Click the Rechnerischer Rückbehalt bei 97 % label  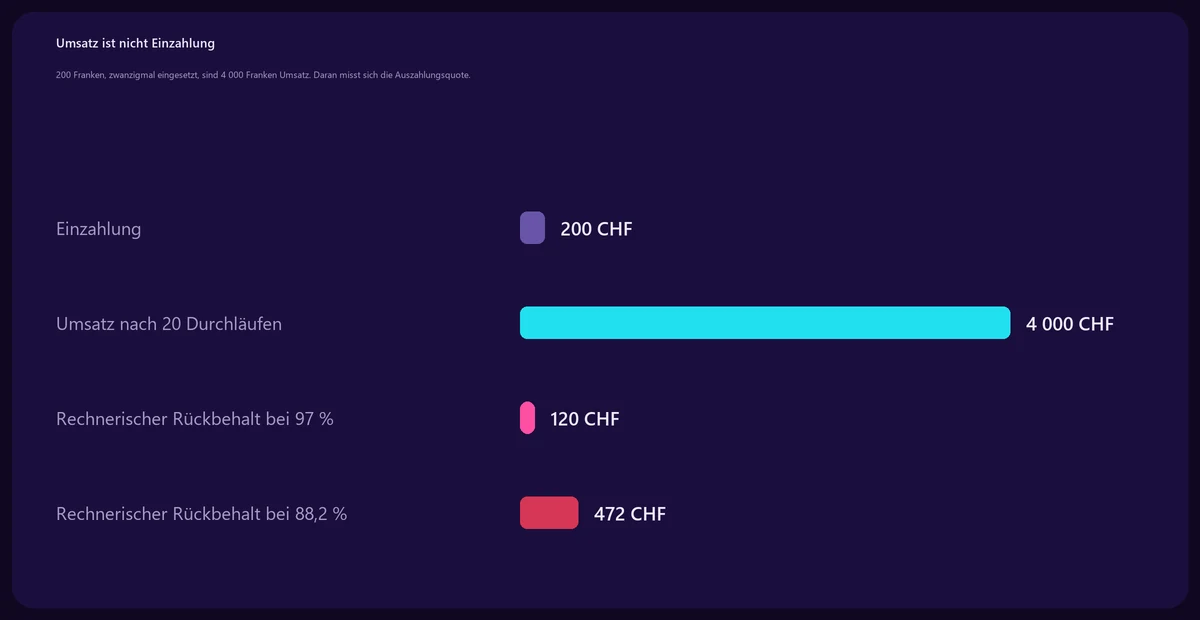195,419
